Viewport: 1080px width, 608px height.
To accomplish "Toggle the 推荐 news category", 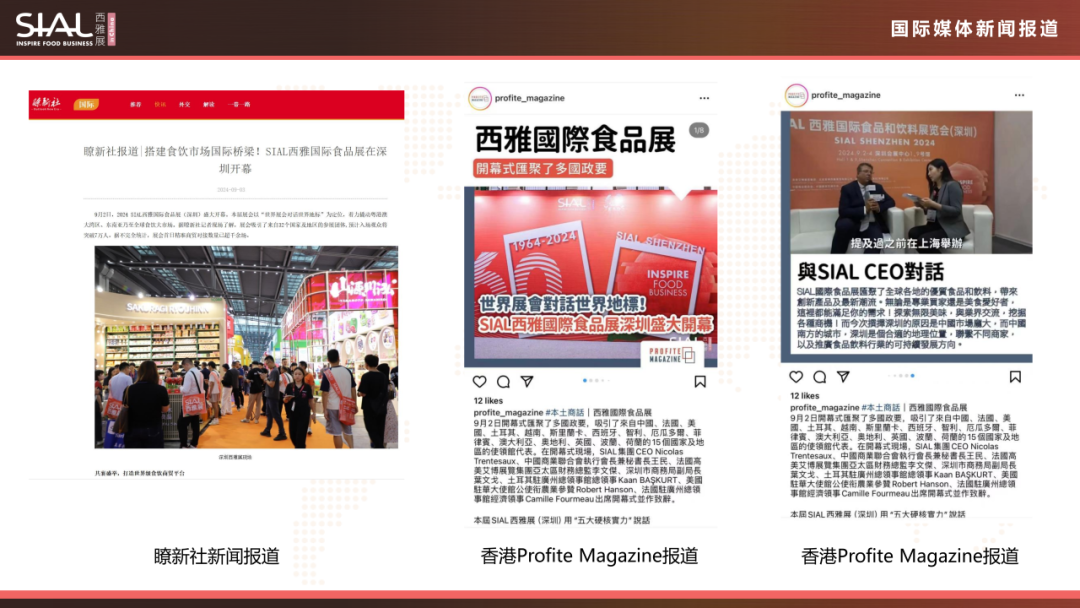I will [x=137, y=103].
